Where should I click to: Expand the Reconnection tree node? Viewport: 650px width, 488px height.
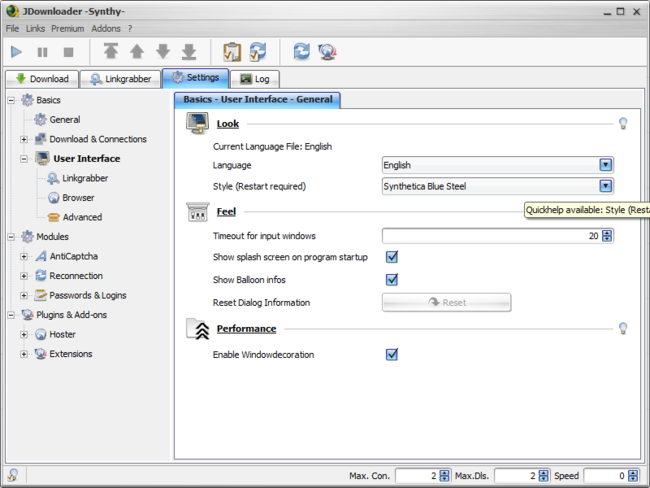coord(24,276)
